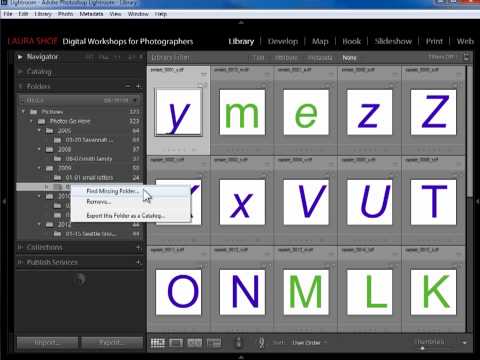The width and height of the screenshot is (480, 360).
Task: Open the Edit menu
Action: click(x=23, y=14)
